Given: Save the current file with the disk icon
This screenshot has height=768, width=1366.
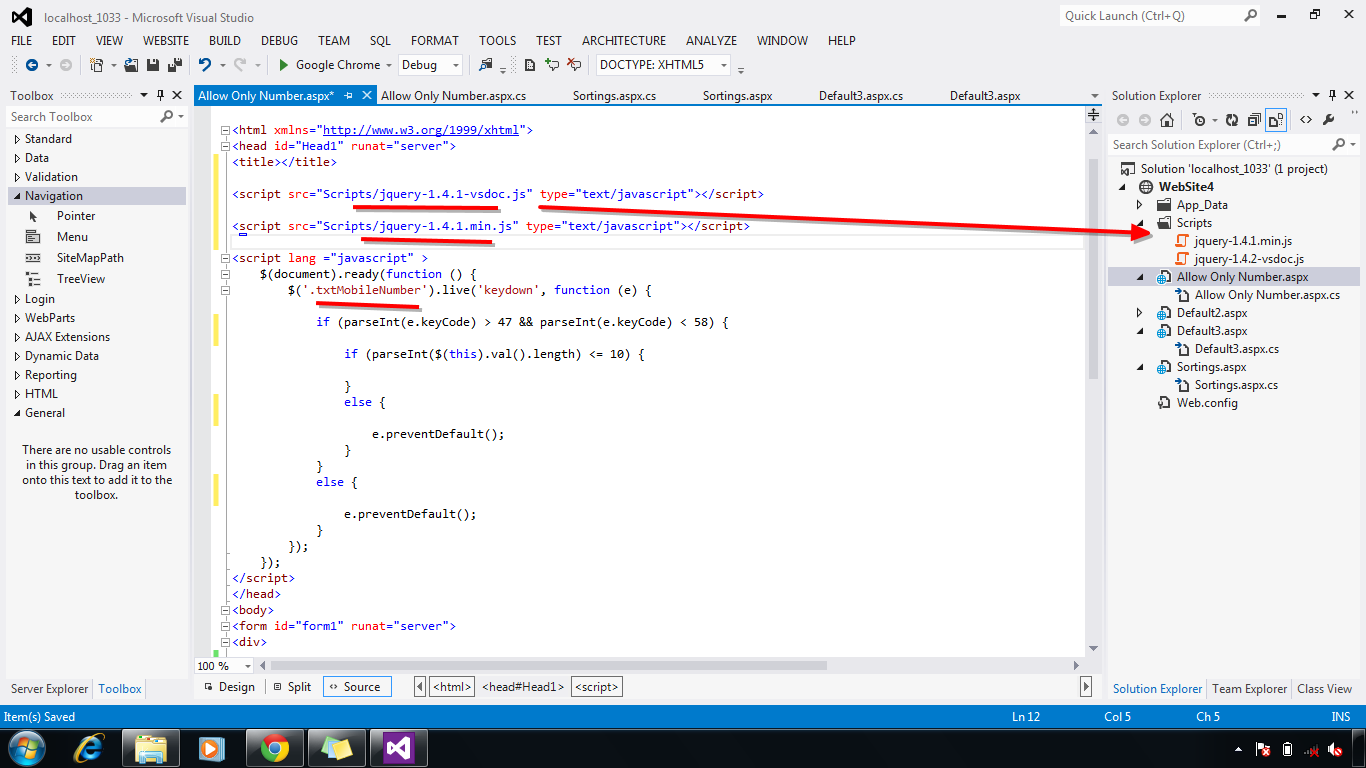Looking at the screenshot, I should tap(153, 65).
